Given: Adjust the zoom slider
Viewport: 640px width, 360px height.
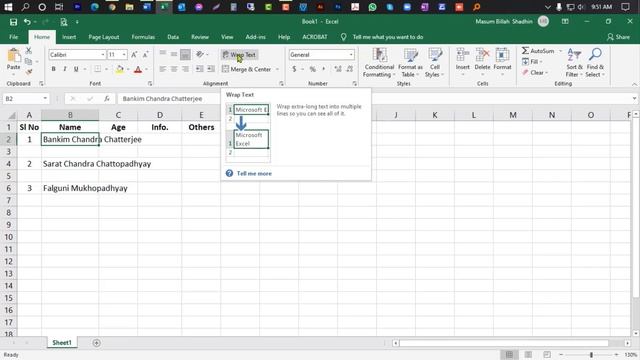Looking at the screenshot, I should pos(591,355).
